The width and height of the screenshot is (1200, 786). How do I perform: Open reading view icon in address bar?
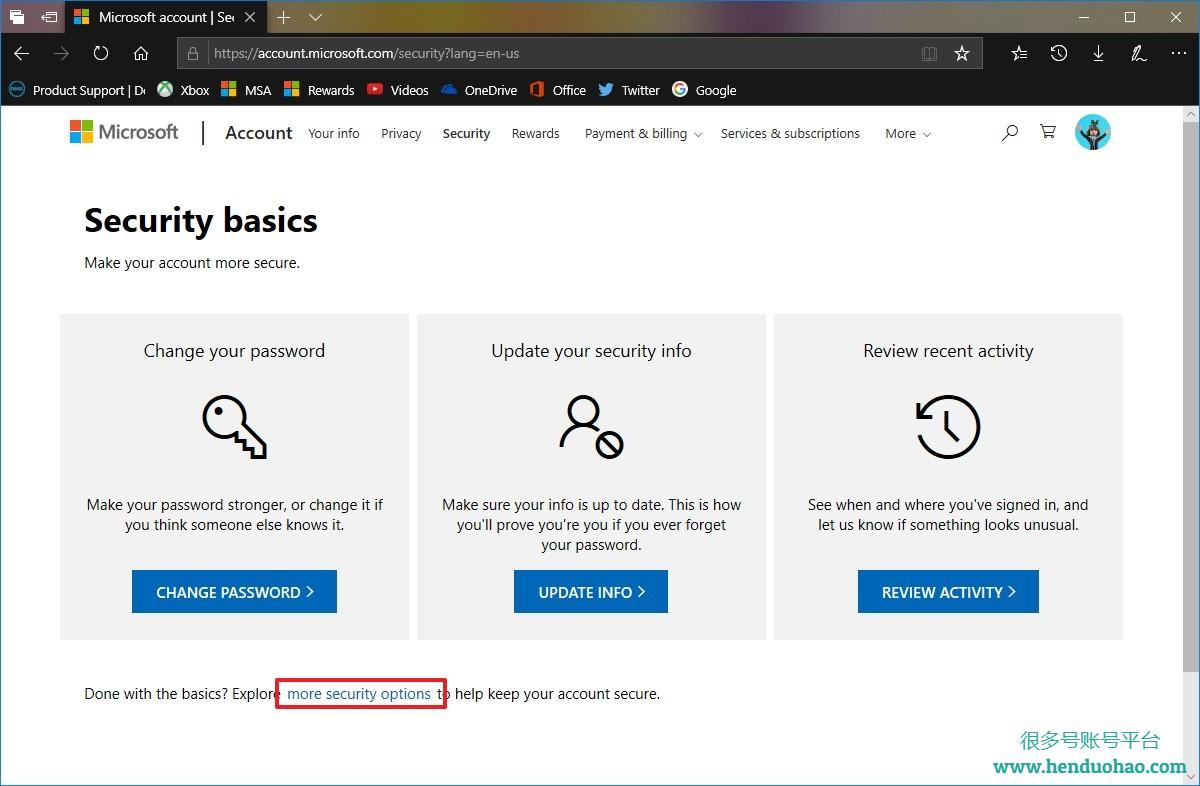click(x=929, y=53)
